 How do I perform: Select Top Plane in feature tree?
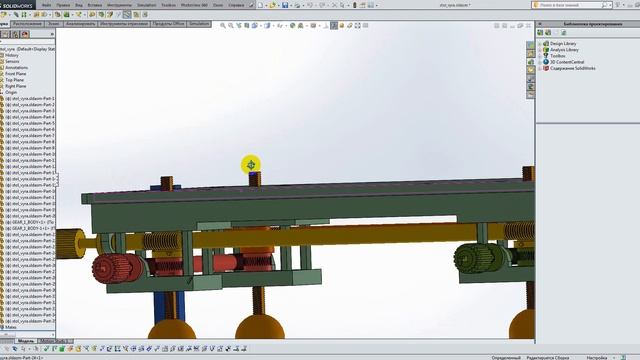pos(14,80)
